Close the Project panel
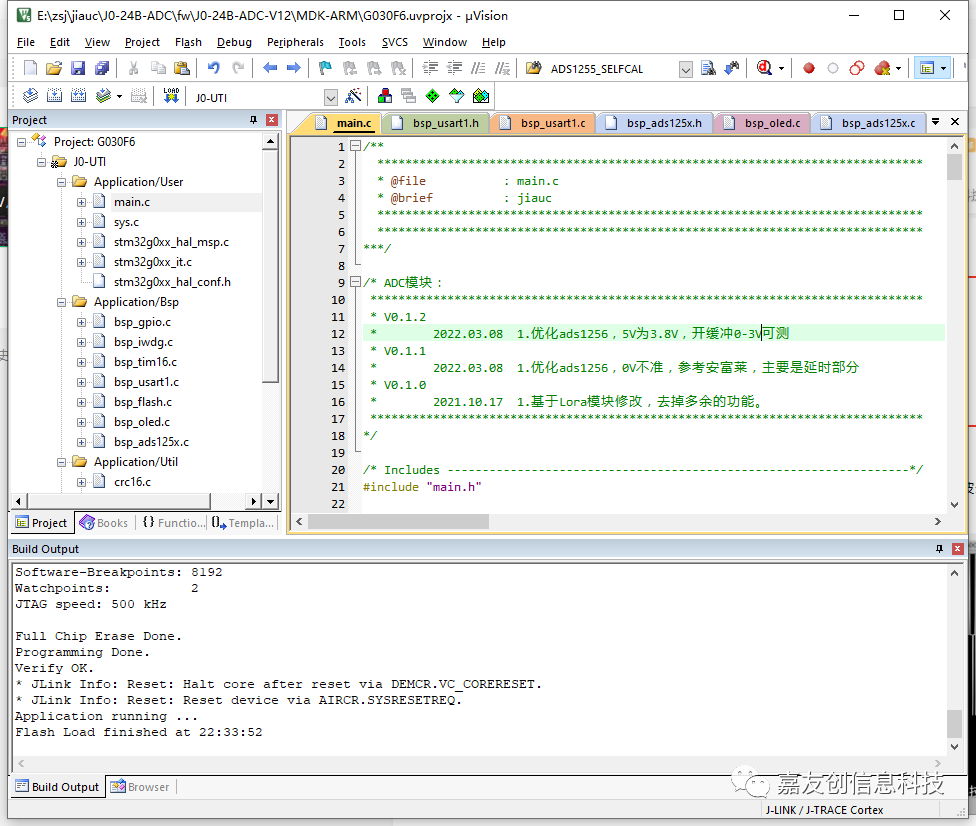976x826 pixels. coord(272,120)
